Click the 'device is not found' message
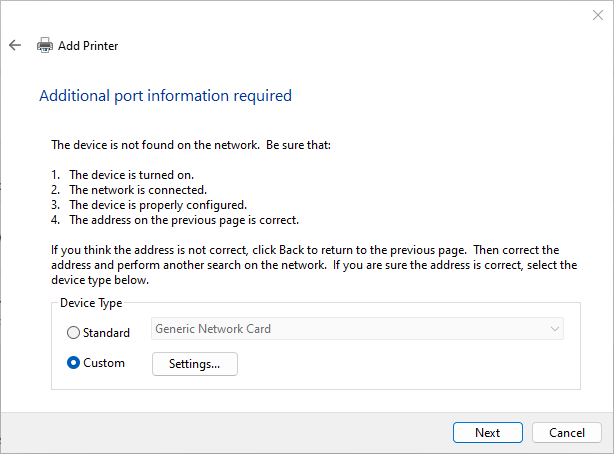The image size is (614, 454). pos(190,145)
